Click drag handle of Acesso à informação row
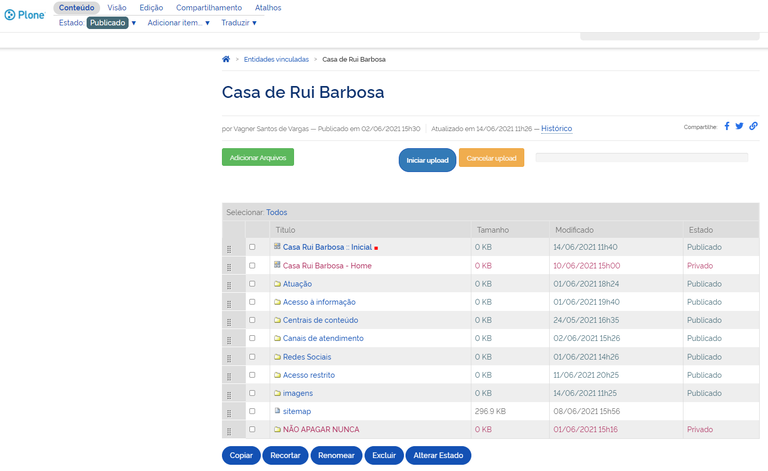The height and width of the screenshot is (471, 768). point(229,304)
